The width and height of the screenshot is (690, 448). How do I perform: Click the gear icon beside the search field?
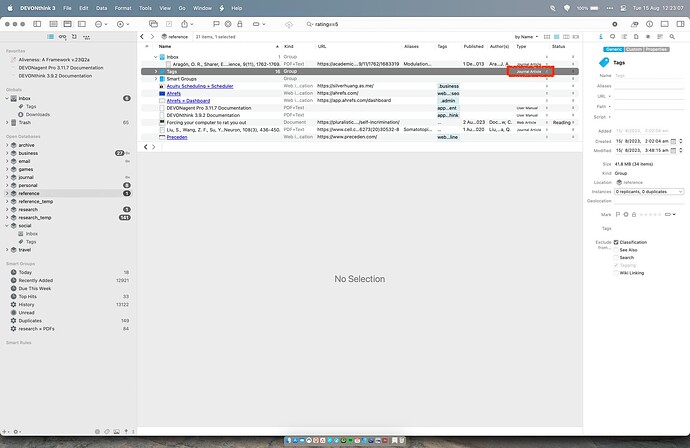point(615,24)
